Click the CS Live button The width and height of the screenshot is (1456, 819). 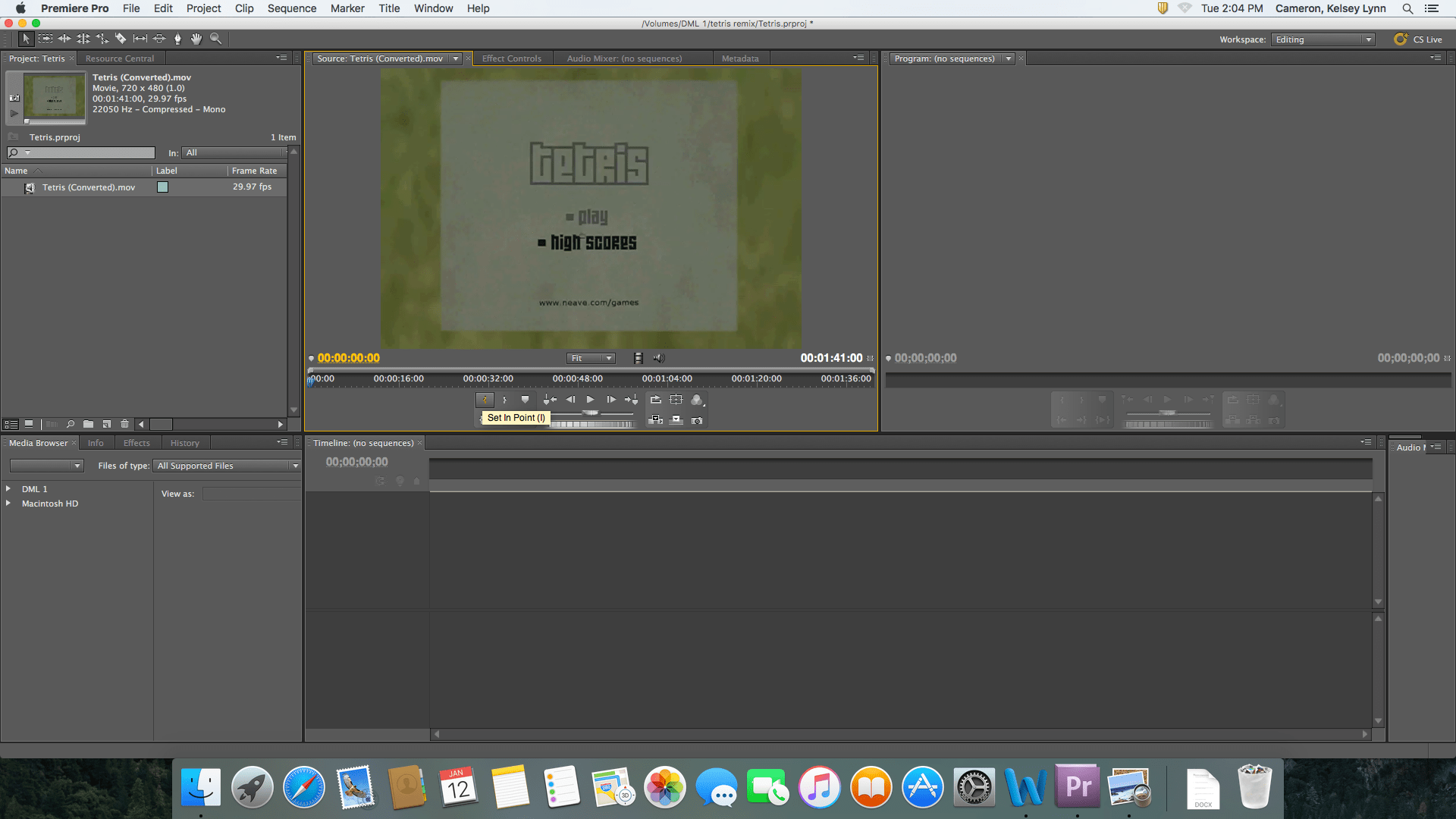[1418, 39]
